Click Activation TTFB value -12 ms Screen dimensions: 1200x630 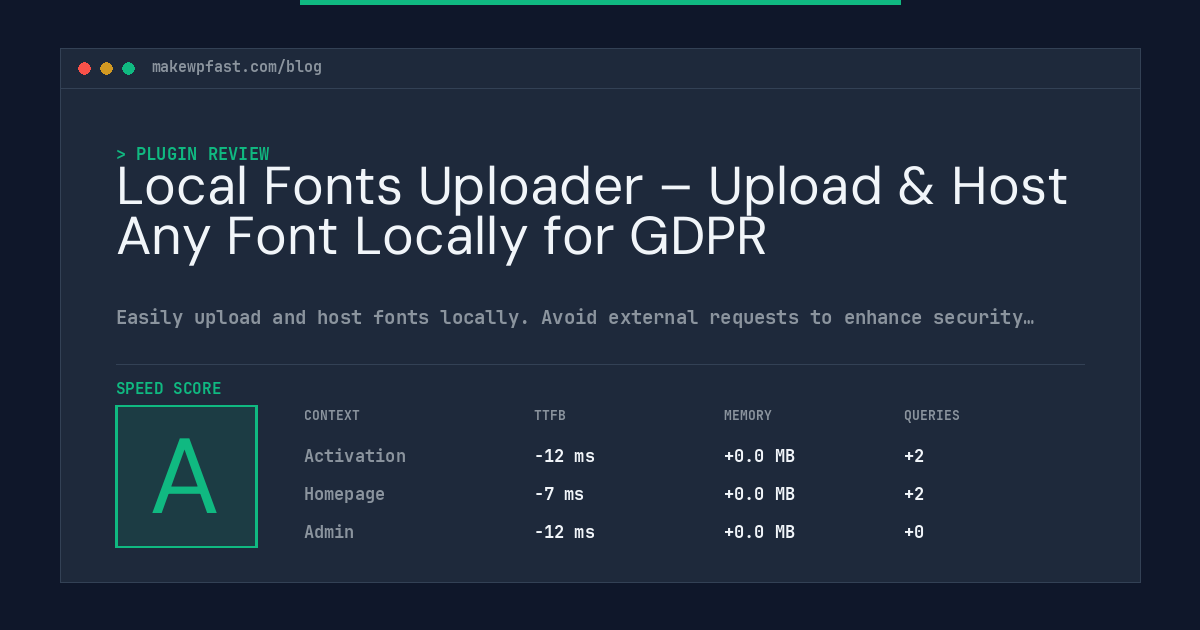pyautogui.click(x=564, y=456)
